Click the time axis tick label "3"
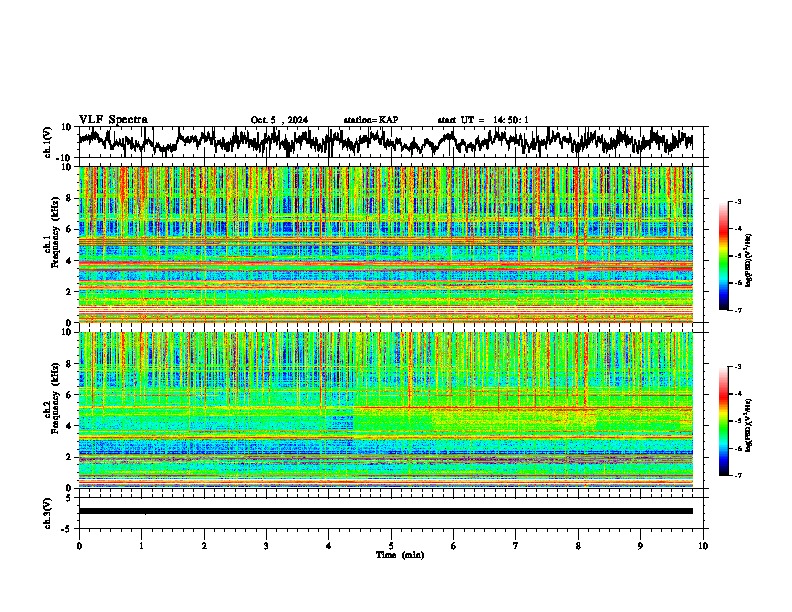 266,546
